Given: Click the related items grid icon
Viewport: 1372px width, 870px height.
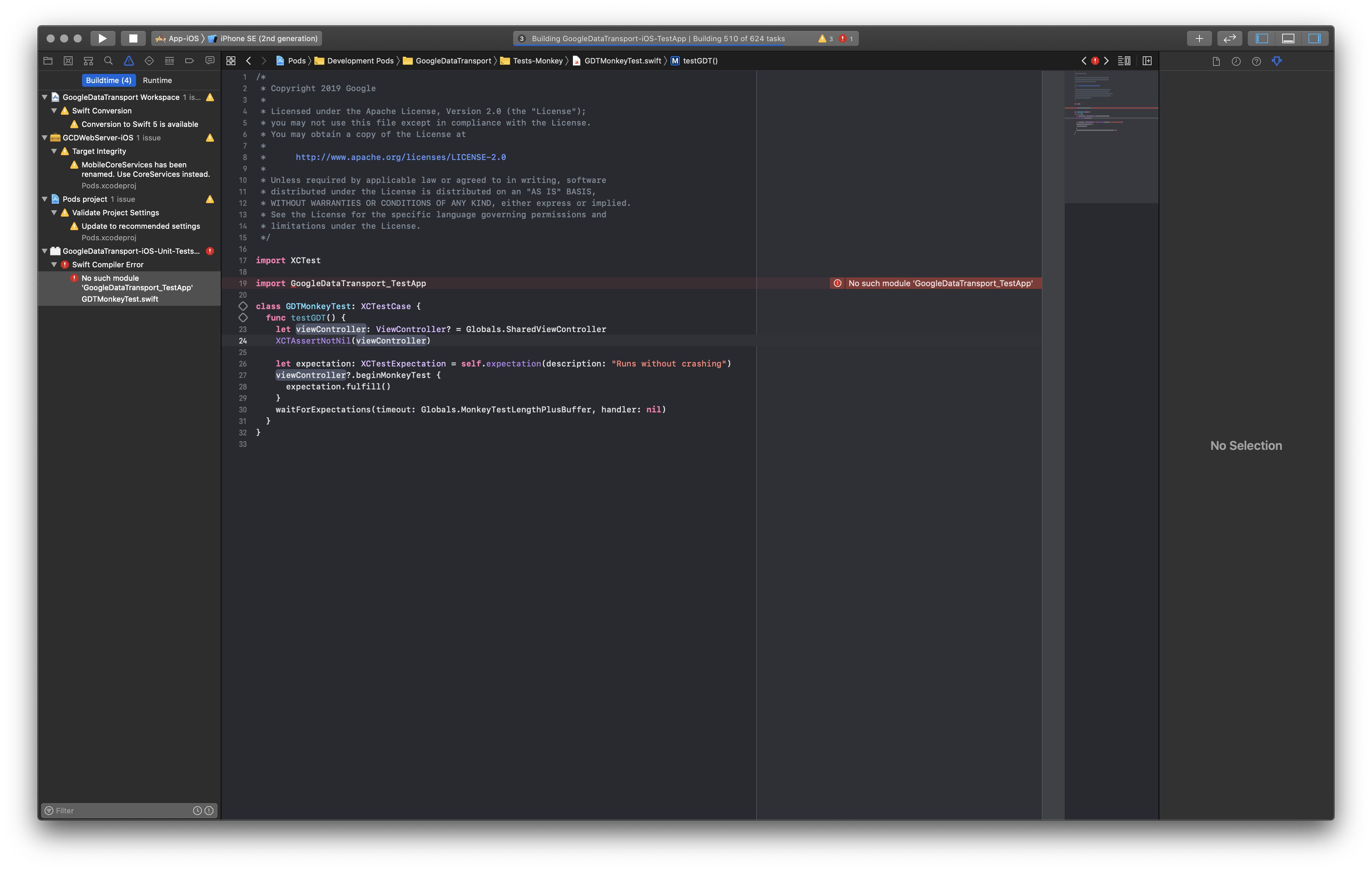Looking at the screenshot, I should tap(231, 60).
